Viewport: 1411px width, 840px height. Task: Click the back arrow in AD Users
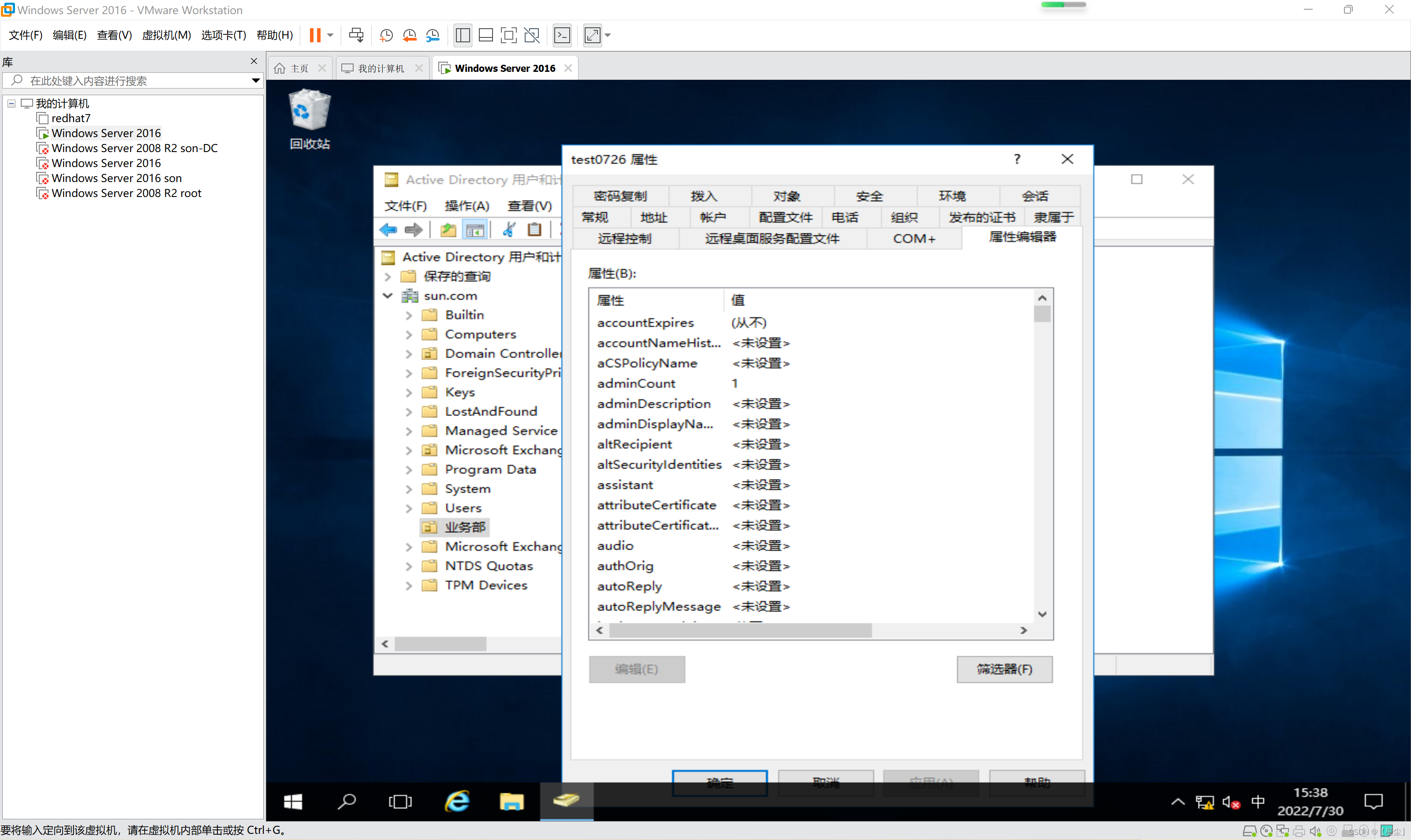point(388,229)
